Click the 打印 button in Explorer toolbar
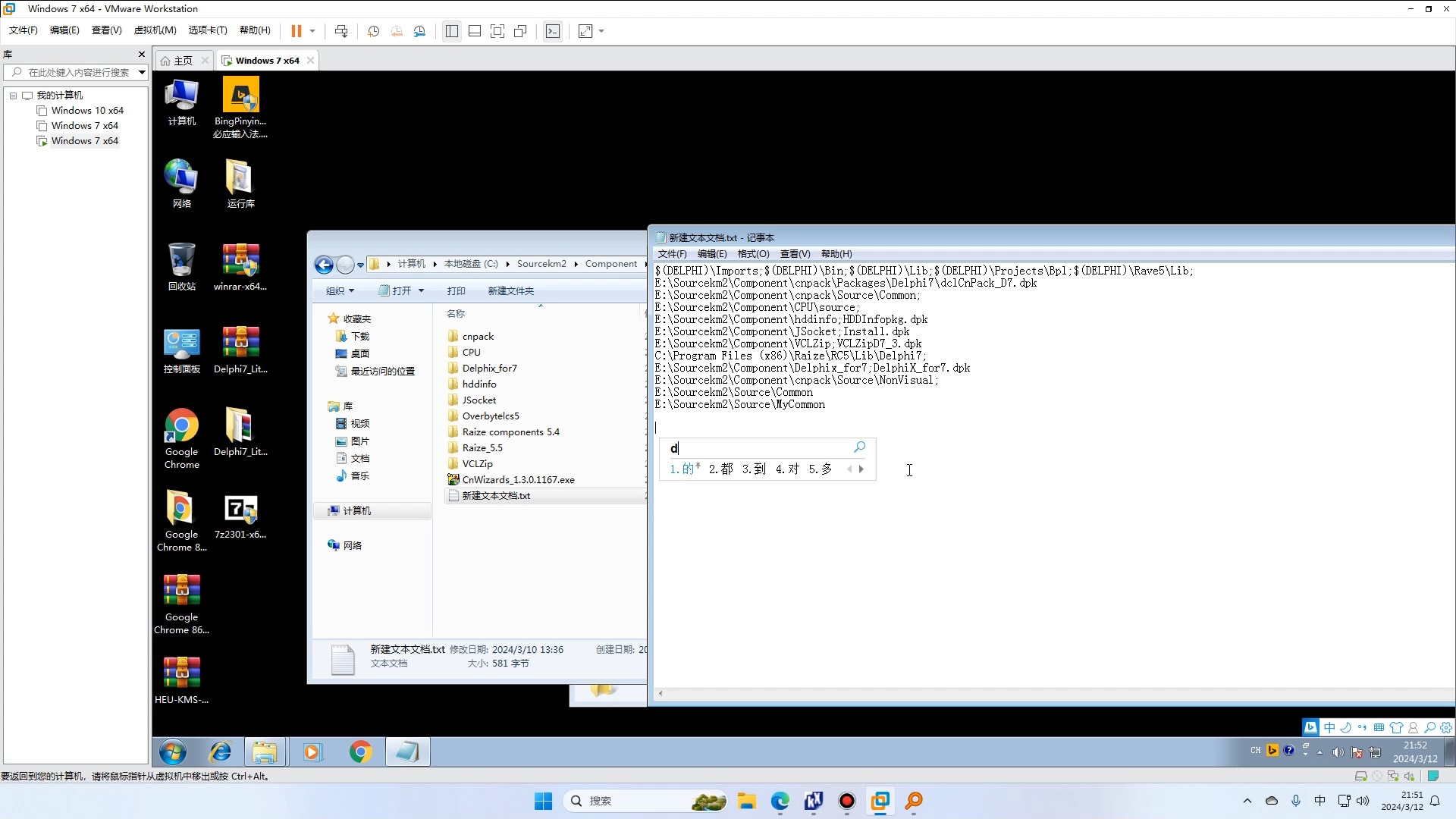The width and height of the screenshot is (1456, 819). point(456,290)
